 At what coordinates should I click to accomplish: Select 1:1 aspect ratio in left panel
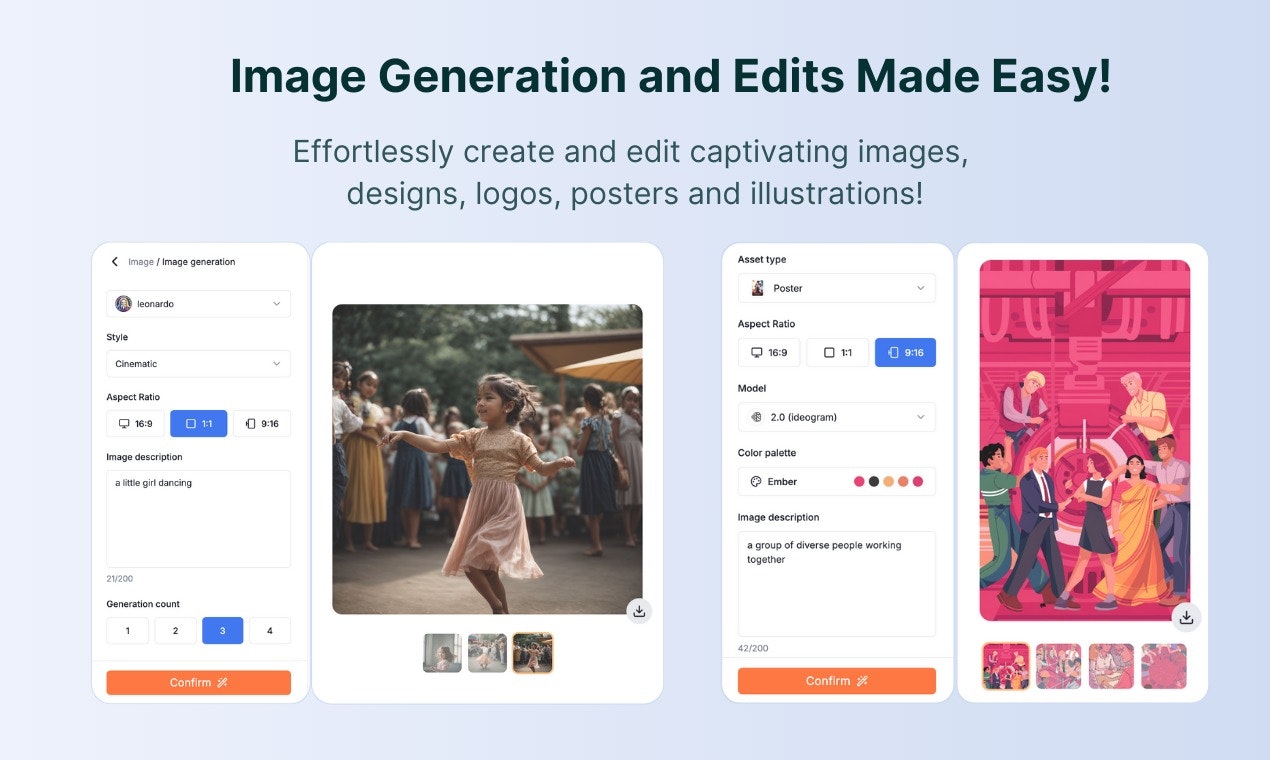[198, 424]
